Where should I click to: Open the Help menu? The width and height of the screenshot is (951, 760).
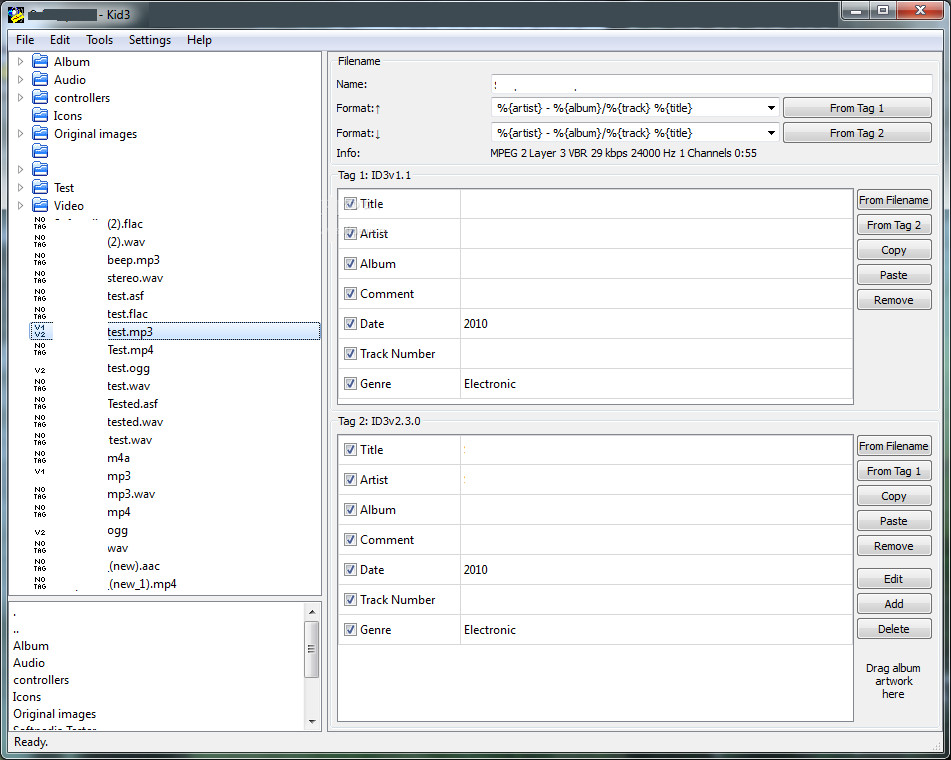[199, 40]
